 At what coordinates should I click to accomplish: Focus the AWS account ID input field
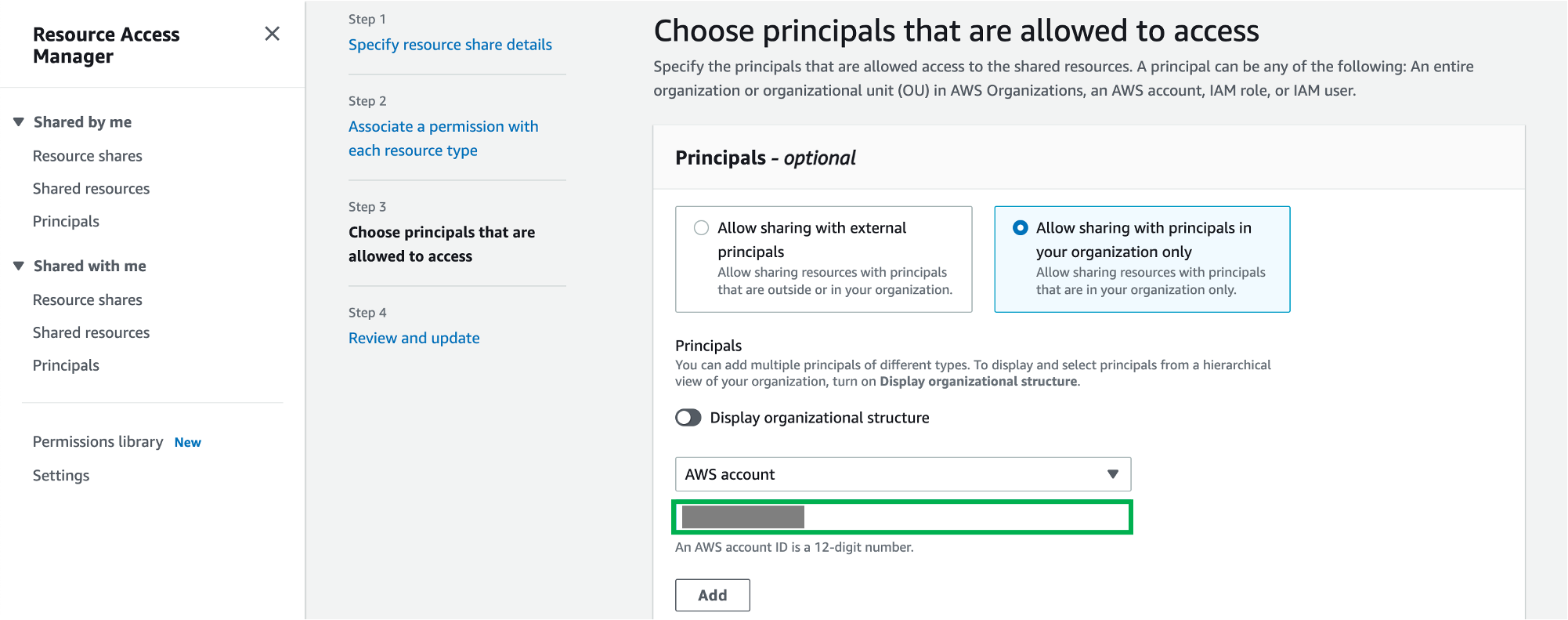(903, 517)
